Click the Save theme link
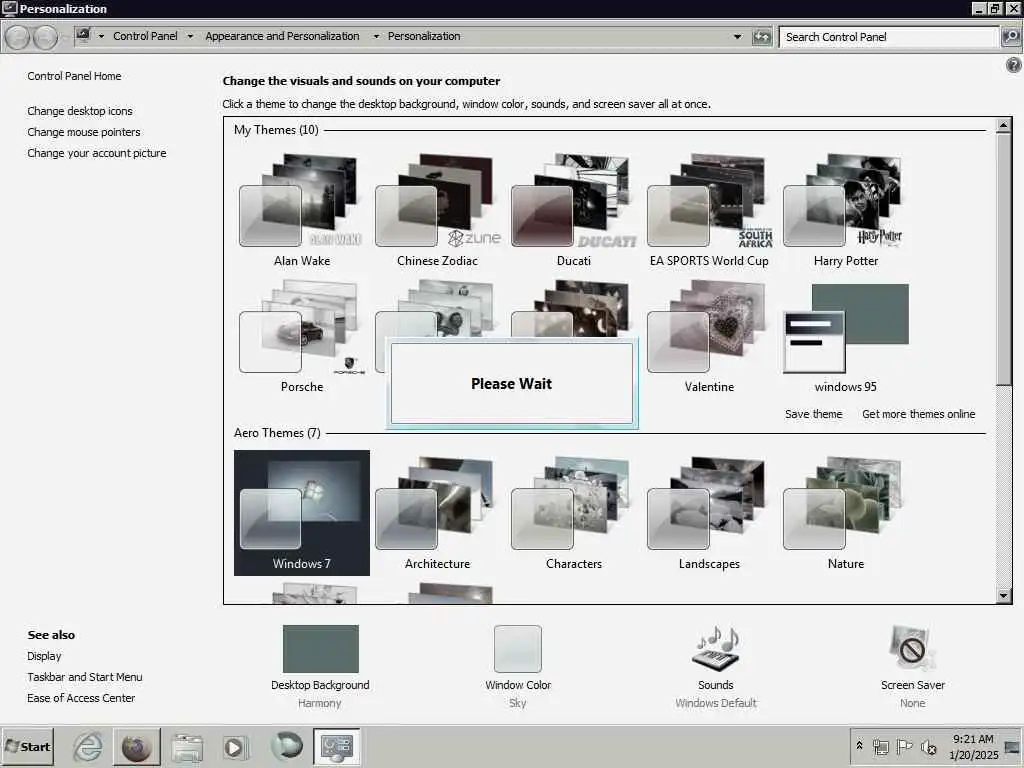Screen dimensions: 1024x768 (x=813, y=414)
